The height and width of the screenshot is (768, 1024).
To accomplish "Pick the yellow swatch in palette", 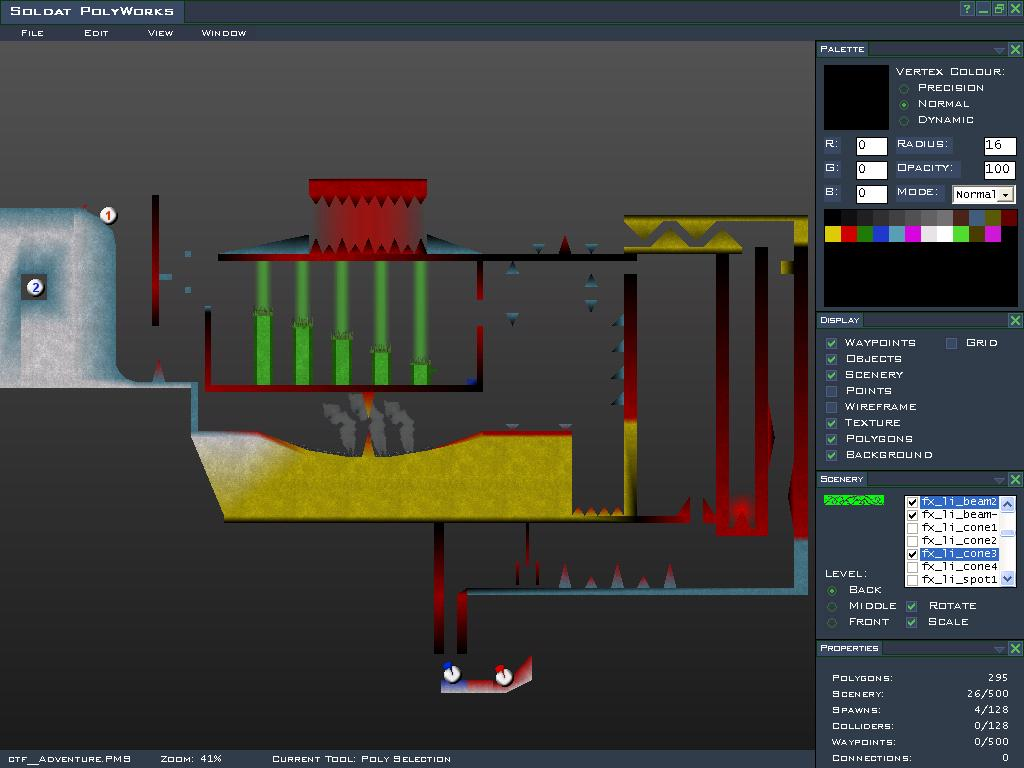I will 832,234.
